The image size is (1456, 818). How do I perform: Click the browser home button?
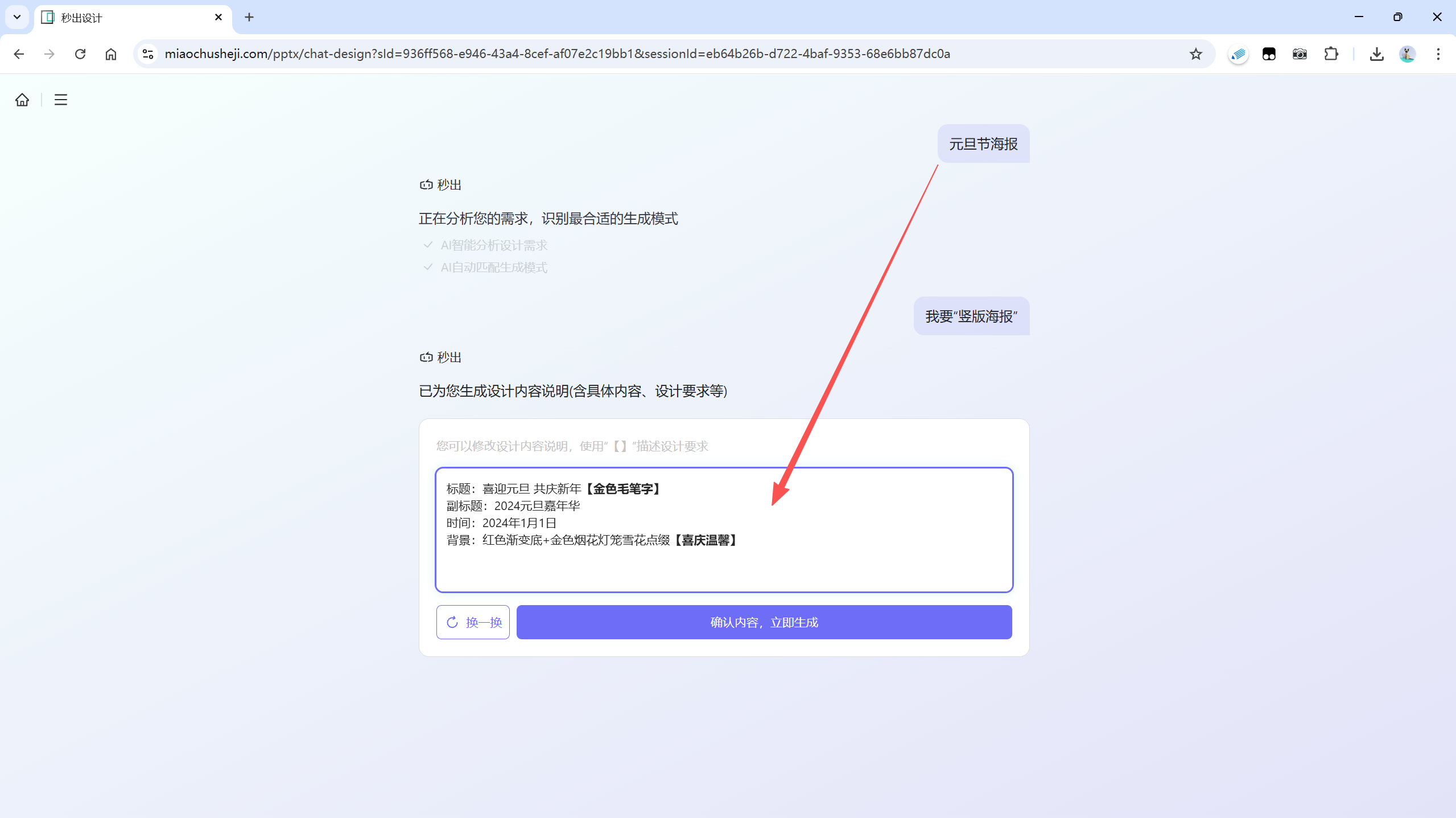pyautogui.click(x=111, y=54)
